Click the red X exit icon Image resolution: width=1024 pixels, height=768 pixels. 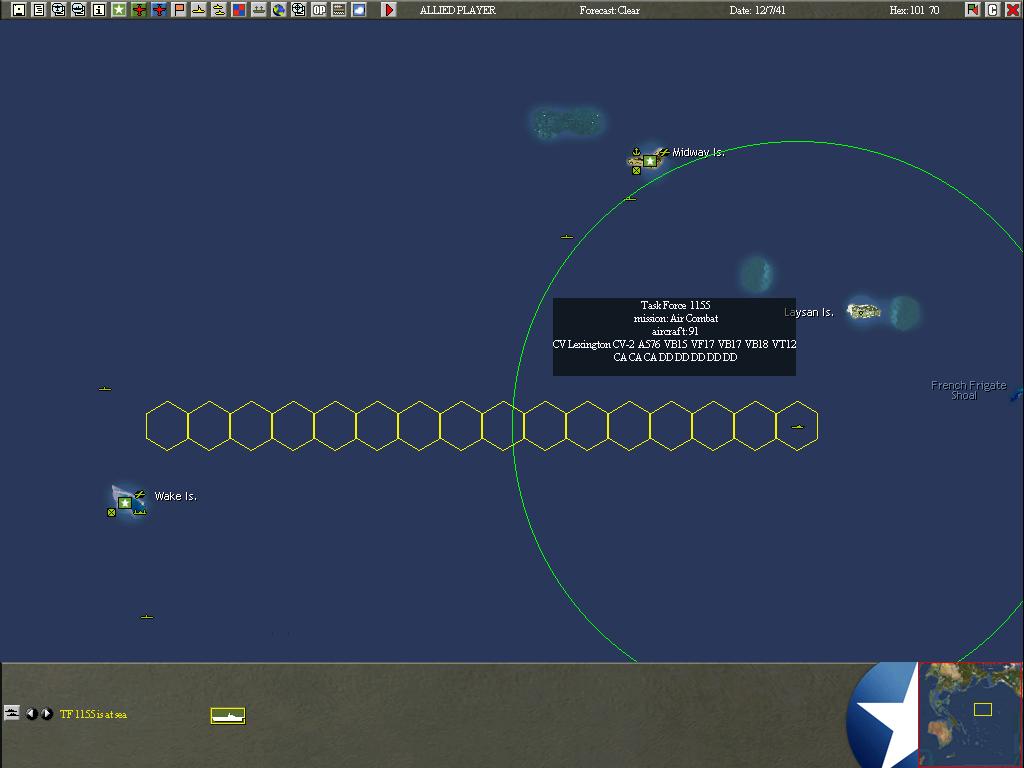[1012, 10]
